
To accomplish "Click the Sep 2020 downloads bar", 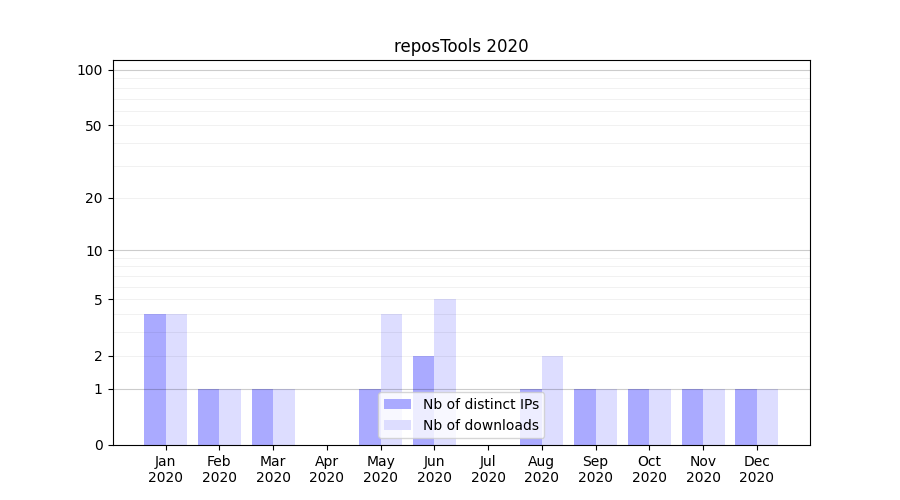I will click(x=606, y=417).
